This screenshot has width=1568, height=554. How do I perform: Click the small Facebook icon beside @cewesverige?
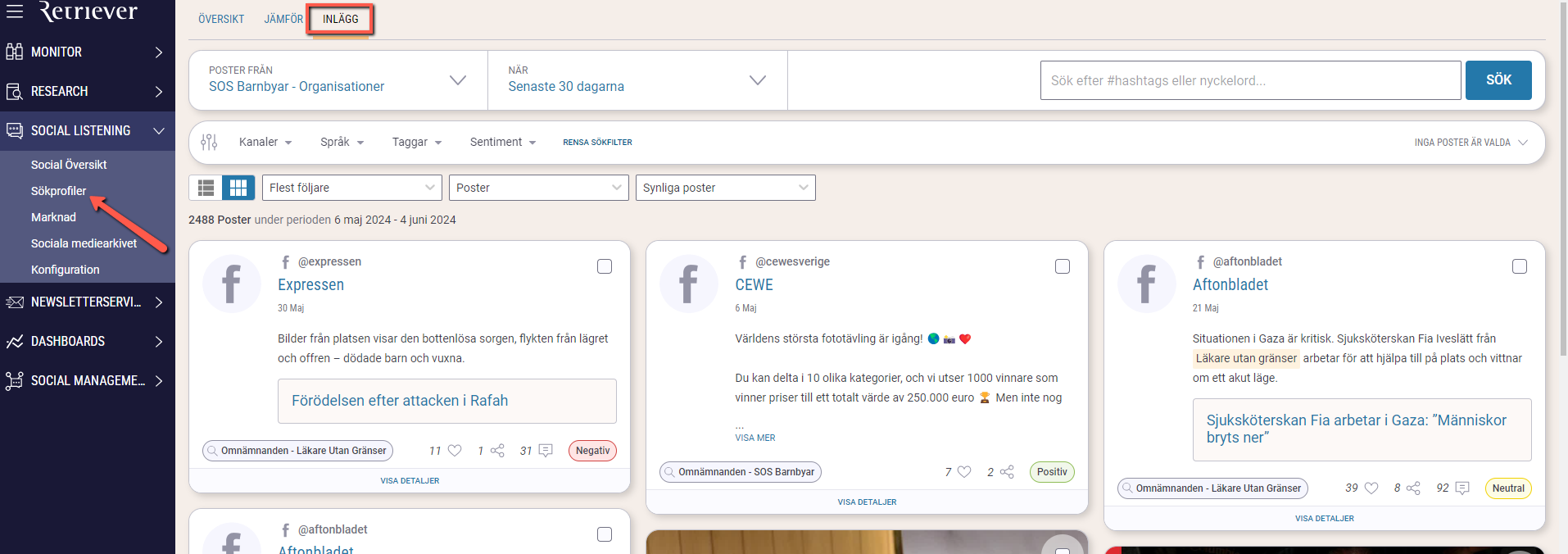point(742,262)
